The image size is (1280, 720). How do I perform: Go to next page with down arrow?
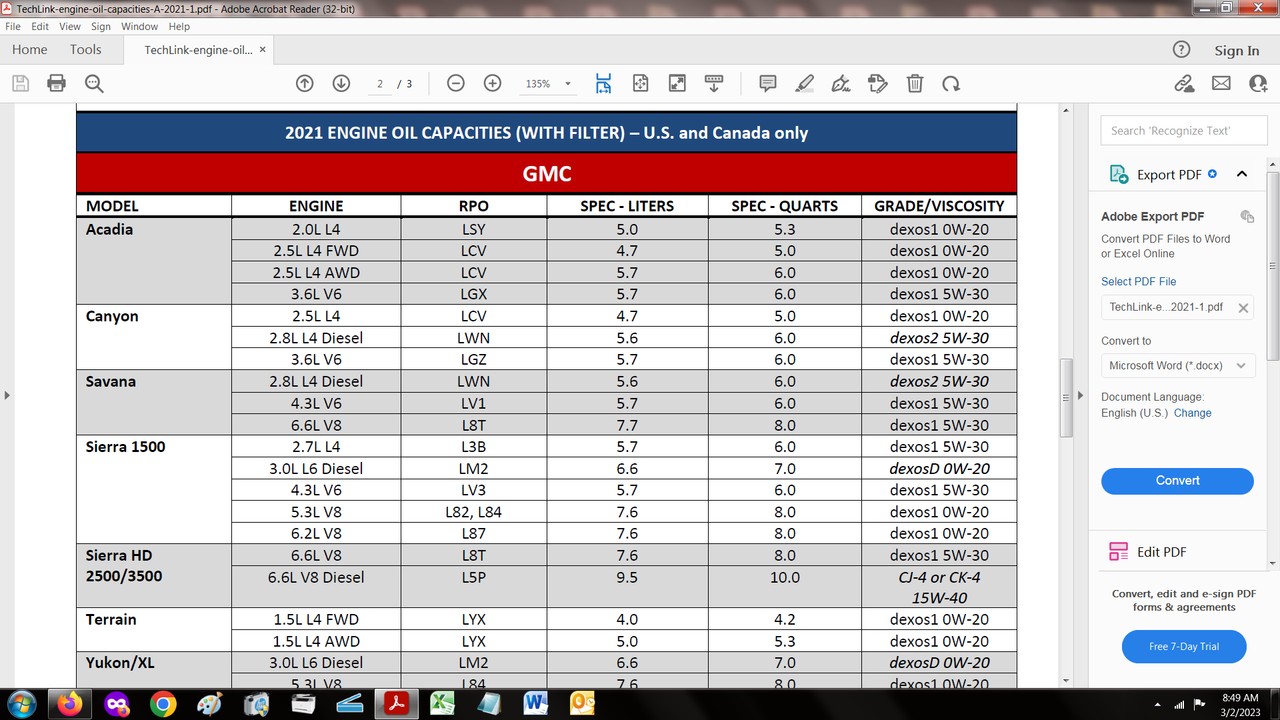tap(341, 84)
